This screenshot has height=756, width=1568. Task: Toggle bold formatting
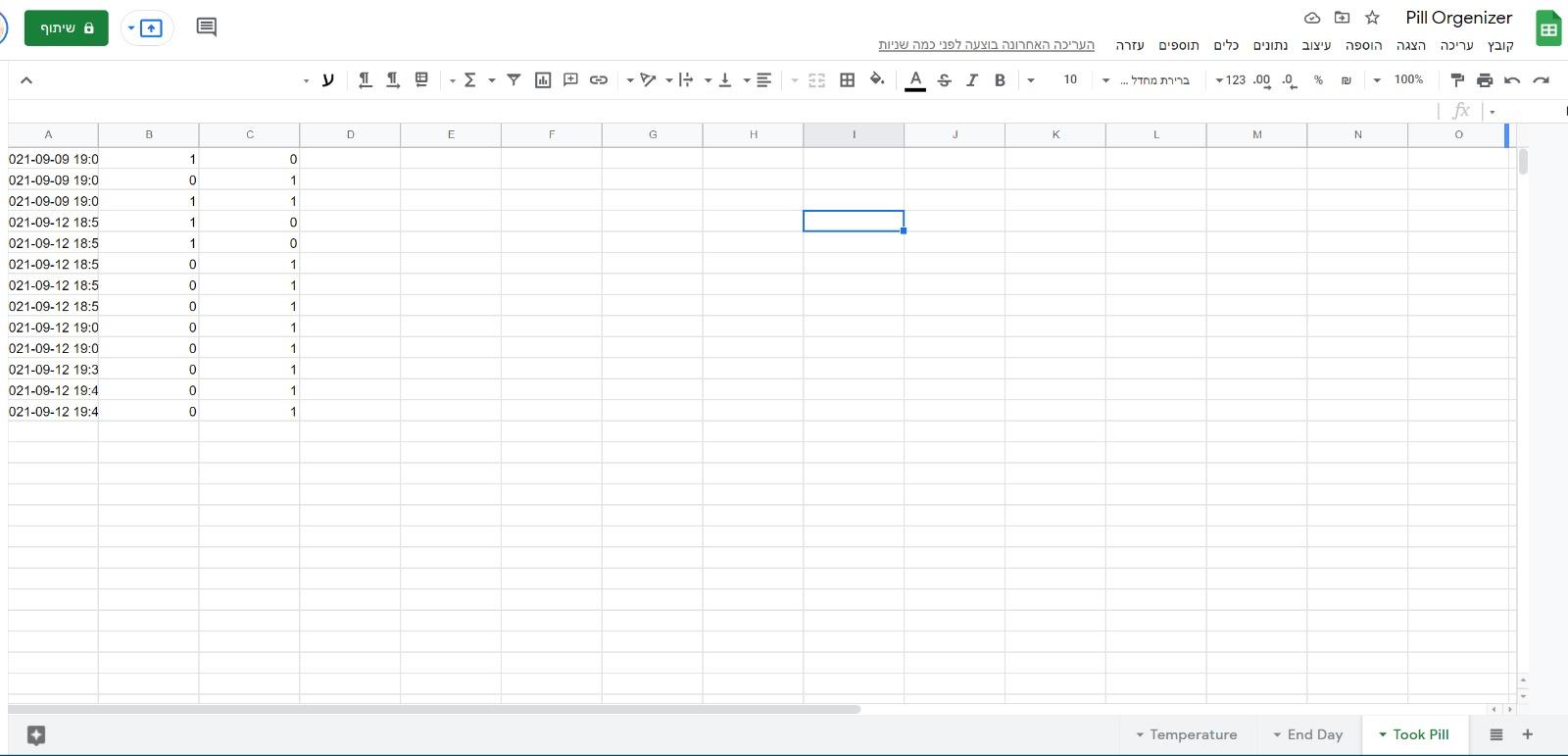pyautogui.click(x=1000, y=80)
